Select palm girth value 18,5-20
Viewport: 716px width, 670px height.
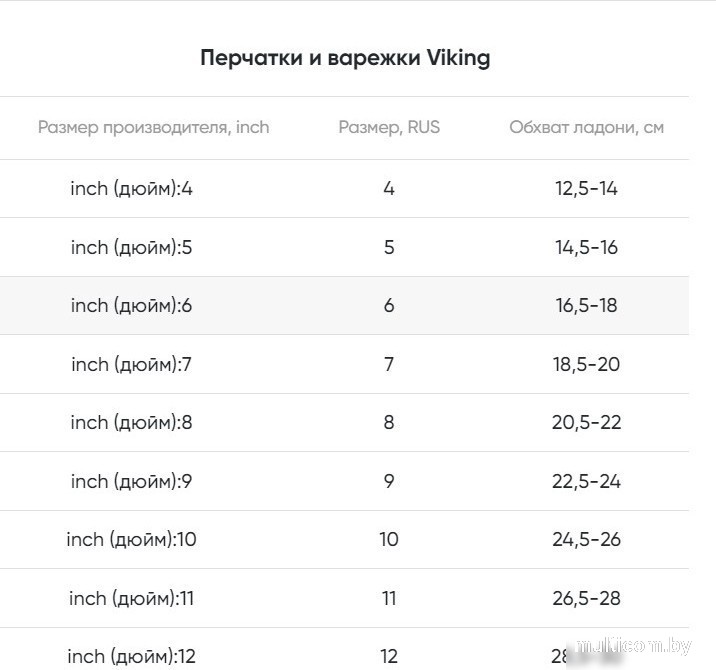pyautogui.click(x=586, y=364)
